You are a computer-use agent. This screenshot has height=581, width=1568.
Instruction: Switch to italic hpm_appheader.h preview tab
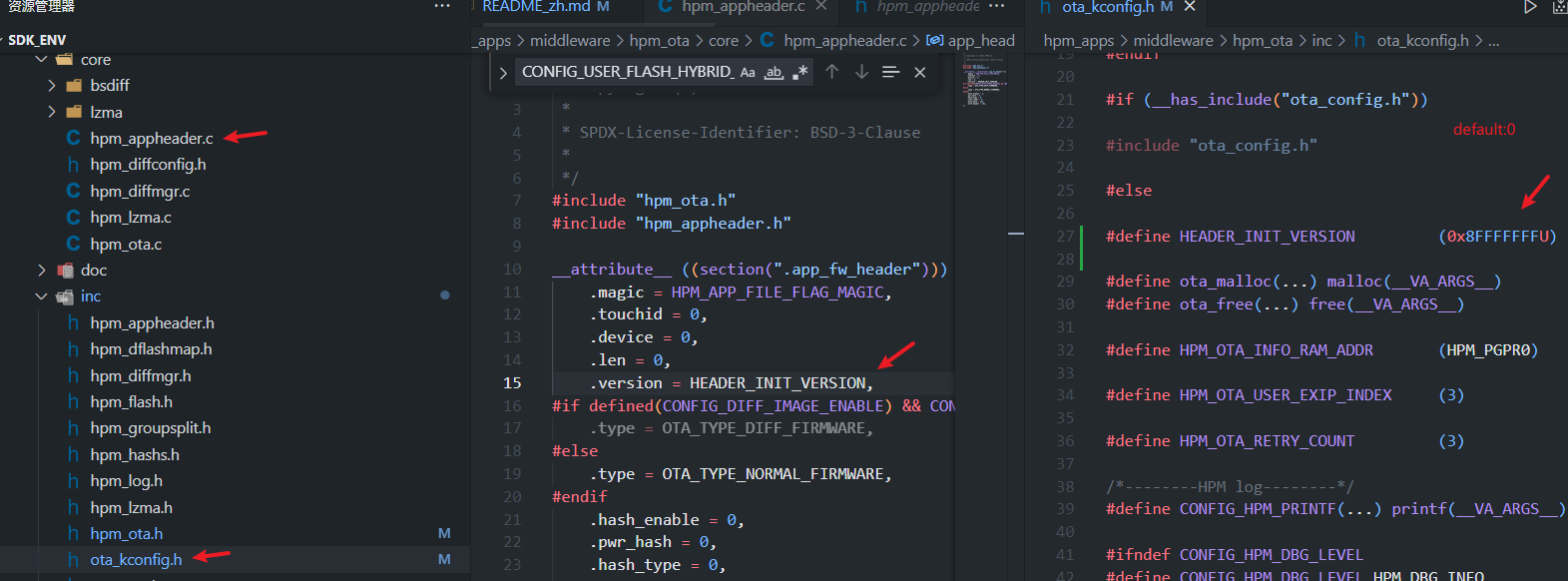click(917, 6)
